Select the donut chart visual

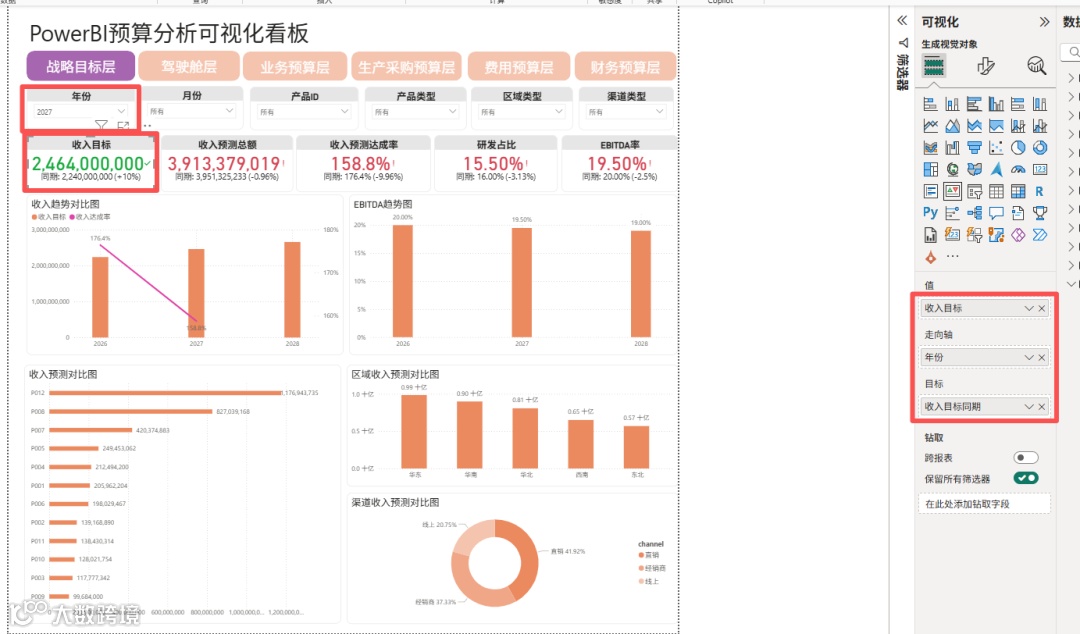pos(1040,147)
